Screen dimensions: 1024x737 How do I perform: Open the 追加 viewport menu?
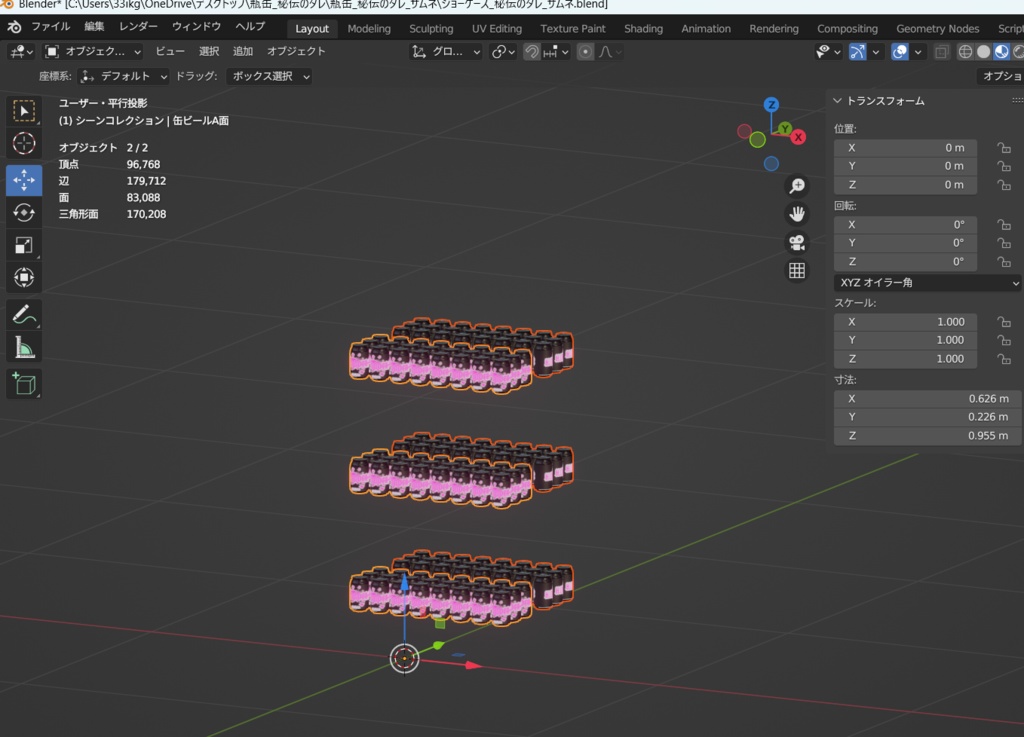(243, 52)
